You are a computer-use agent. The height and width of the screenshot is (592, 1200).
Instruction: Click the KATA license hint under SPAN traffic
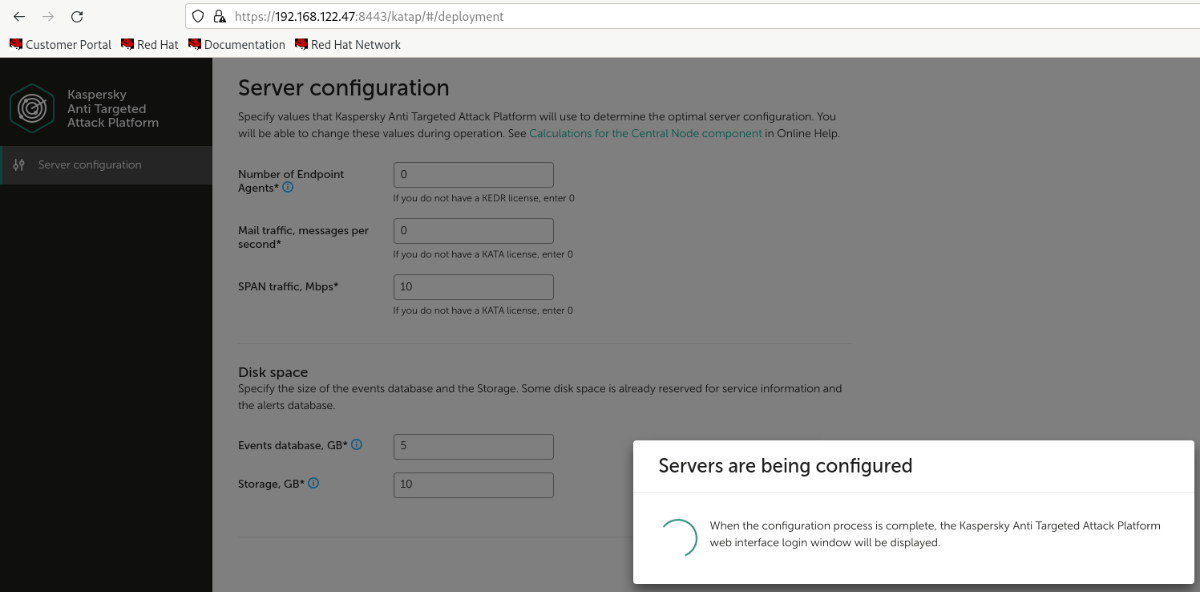483,310
